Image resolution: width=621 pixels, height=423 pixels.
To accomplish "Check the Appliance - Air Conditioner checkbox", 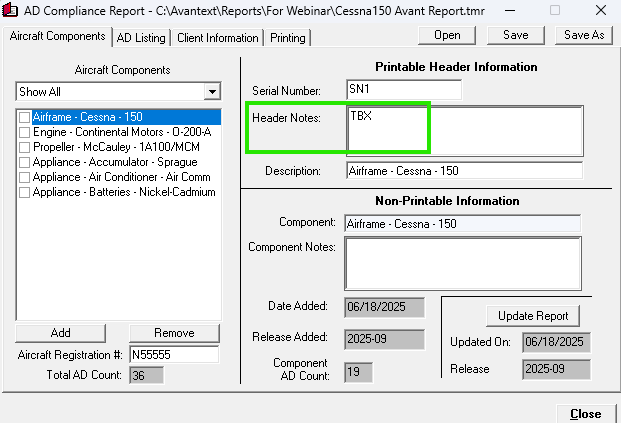I will [24, 177].
